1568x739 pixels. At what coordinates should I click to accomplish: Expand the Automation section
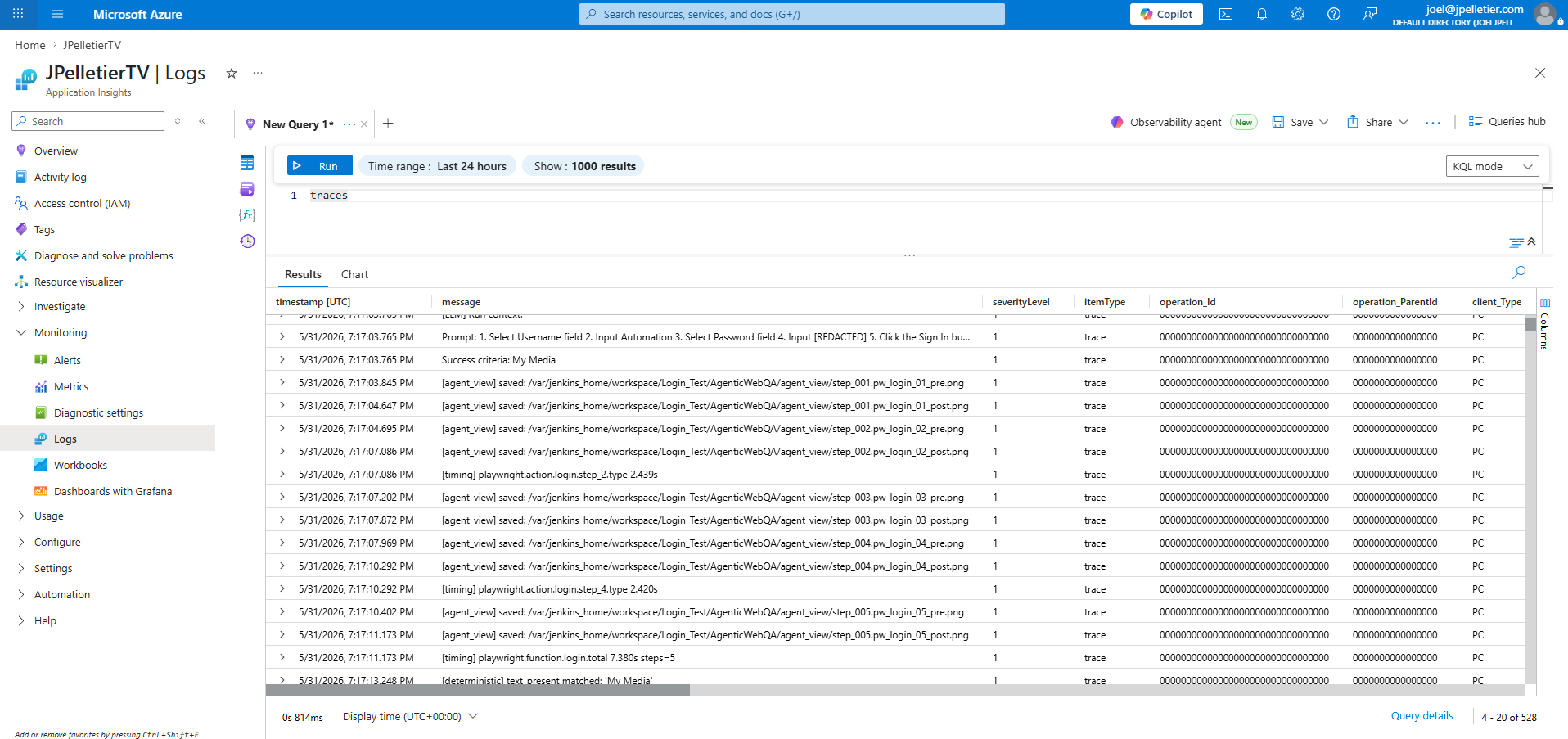21,594
